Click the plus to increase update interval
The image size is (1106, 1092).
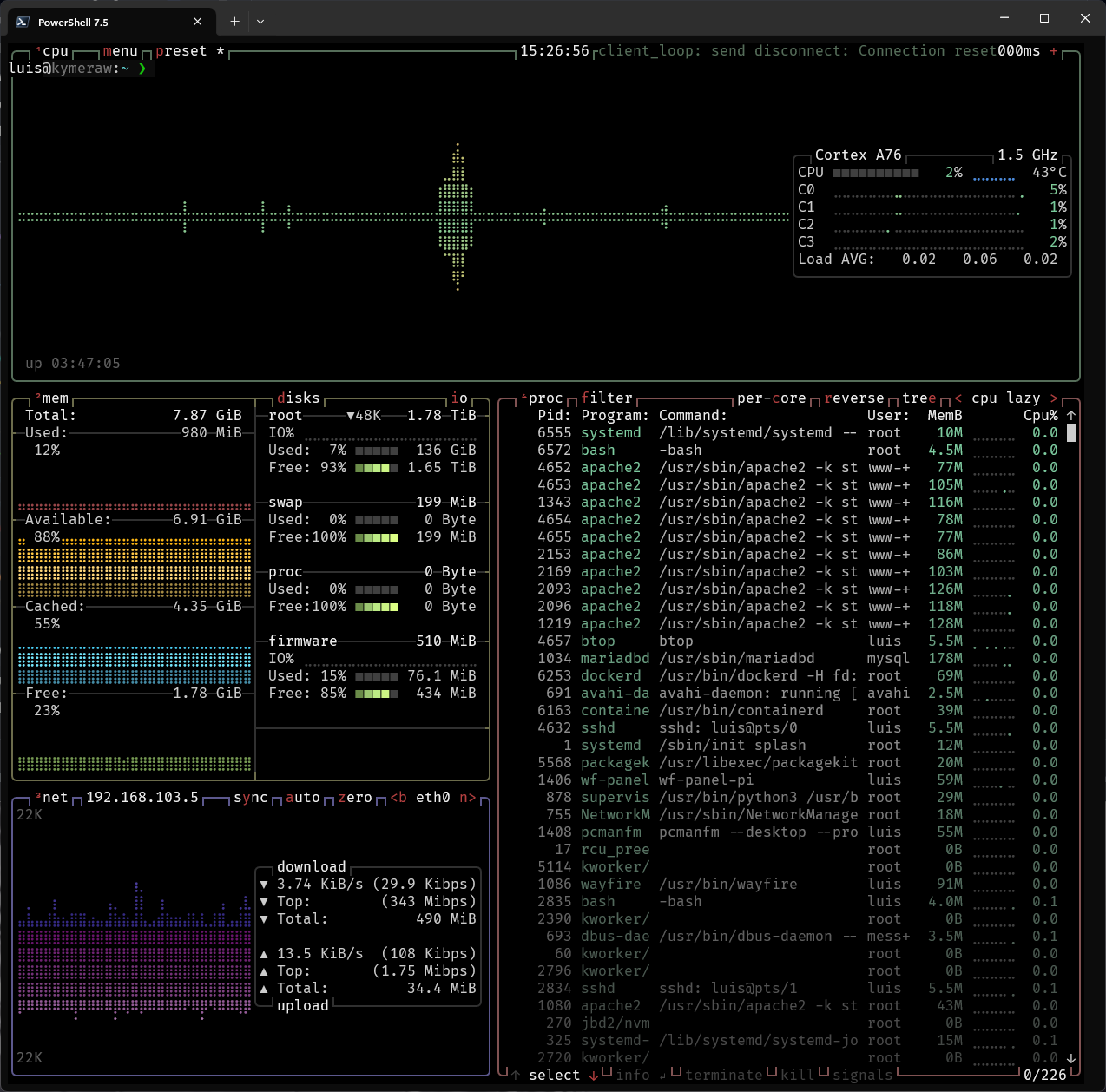pyautogui.click(x=1054, y=51)
